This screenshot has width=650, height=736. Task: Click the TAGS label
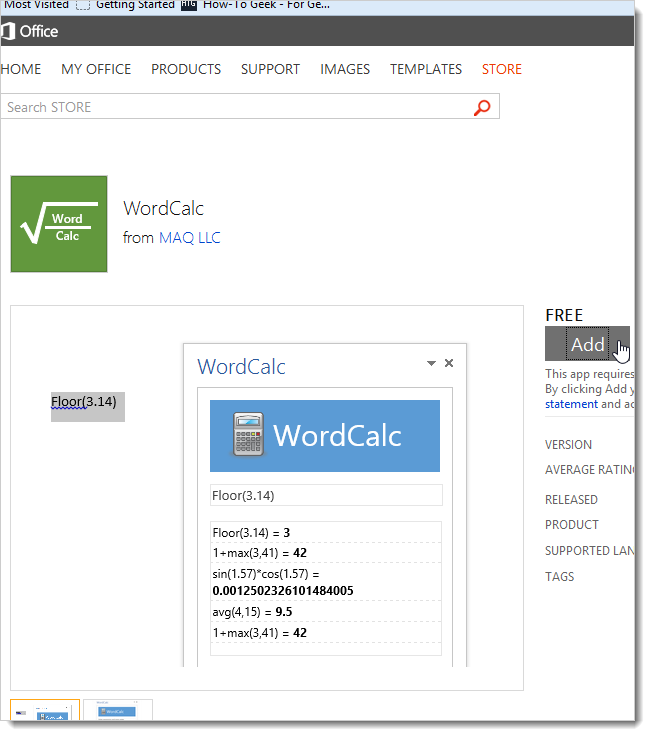coord(559,576)
